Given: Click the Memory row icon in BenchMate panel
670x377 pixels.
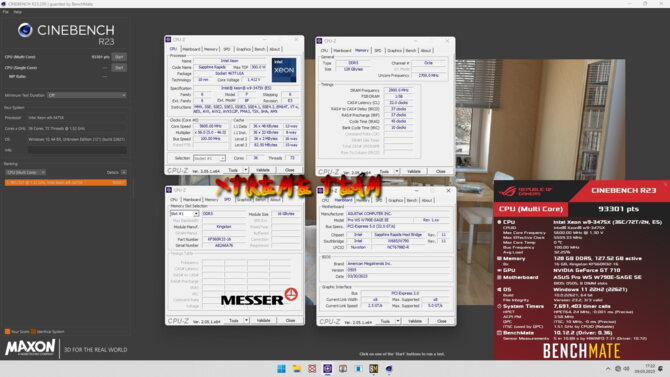Looking at the screenshot, I should [x=499, y=259].
